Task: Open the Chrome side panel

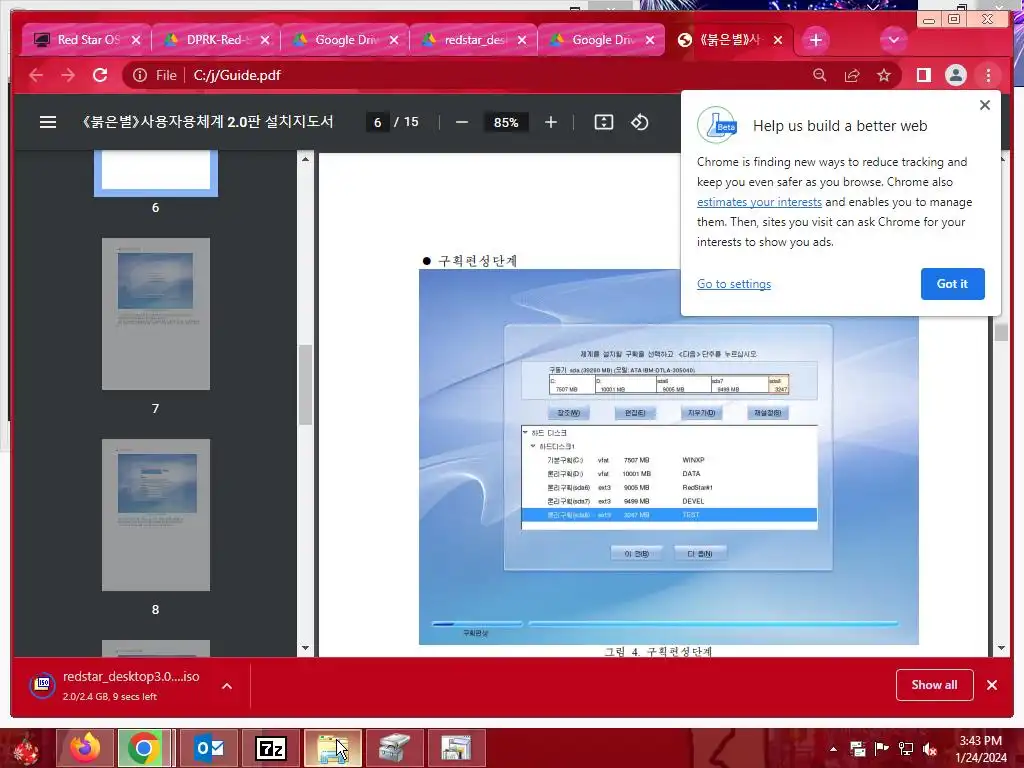Action: point(923,75)
